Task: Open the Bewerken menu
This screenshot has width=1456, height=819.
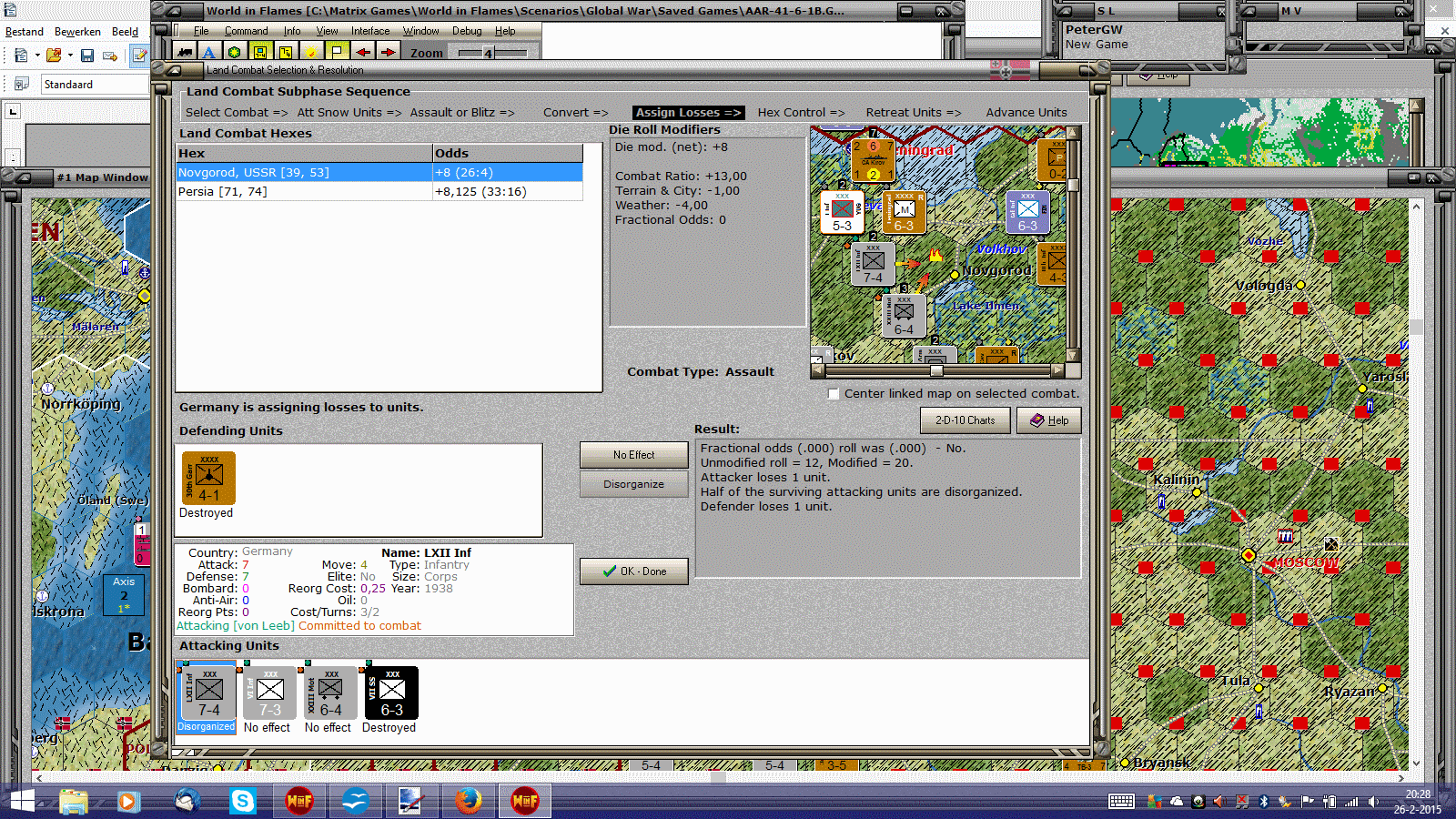Action: click(x=77, y=32)
